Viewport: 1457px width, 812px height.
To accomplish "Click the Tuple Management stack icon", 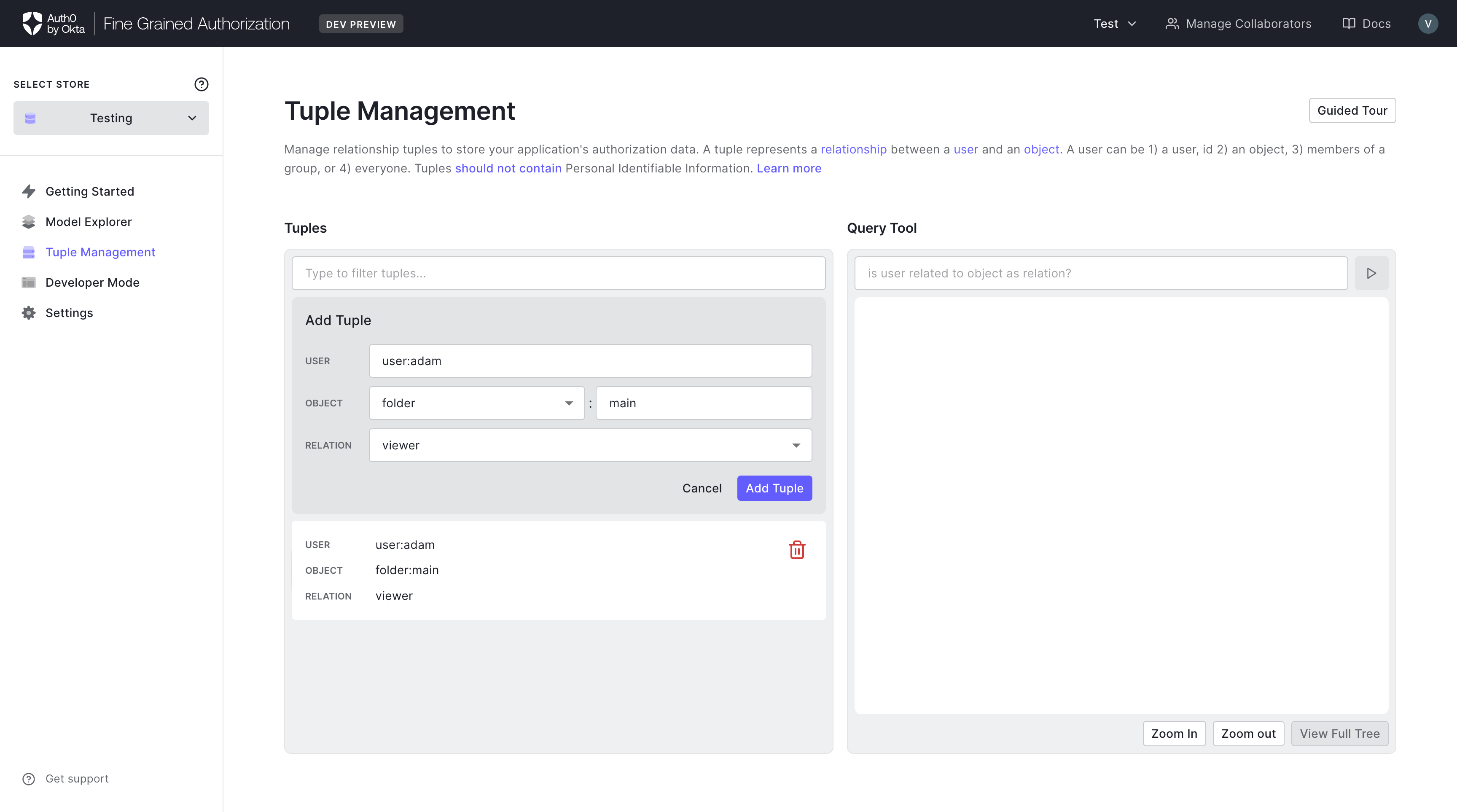I will click(x=29, y=252).
